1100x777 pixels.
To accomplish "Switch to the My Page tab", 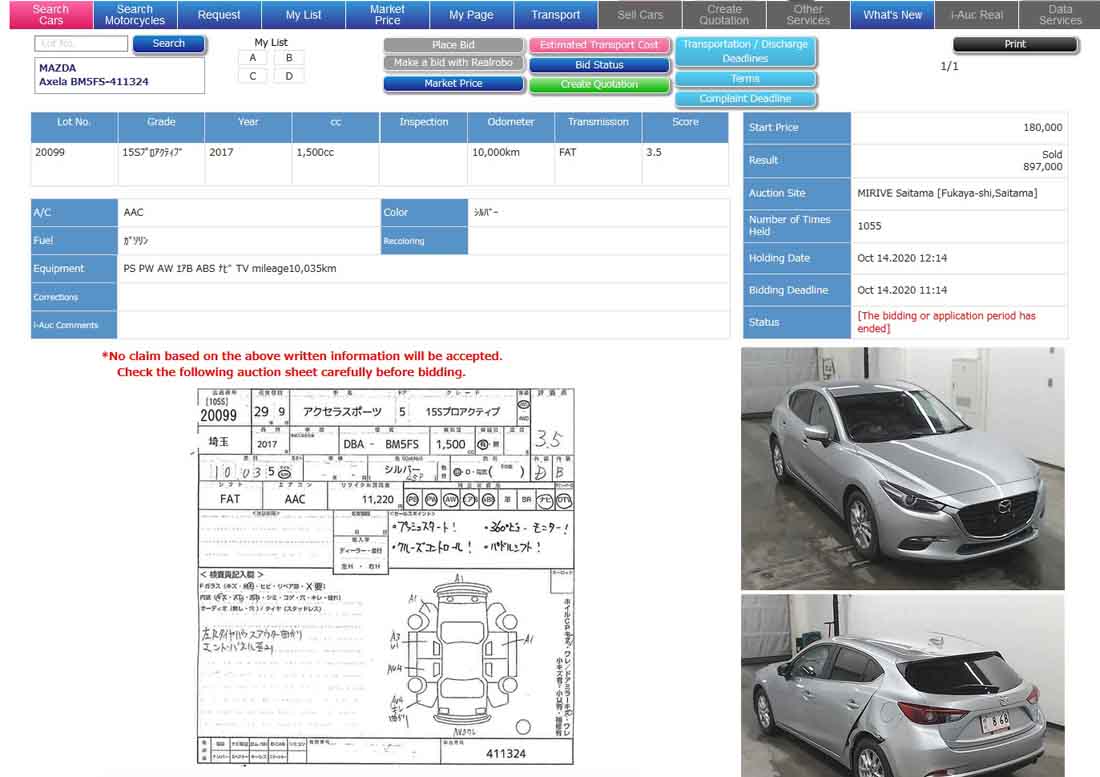I will [x=471, y=15].
